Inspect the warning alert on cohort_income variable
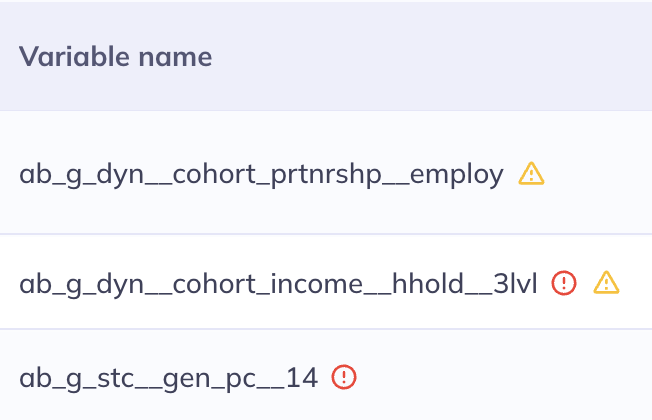The width and height of the screenshot is (652, 420). click(606, 283)
